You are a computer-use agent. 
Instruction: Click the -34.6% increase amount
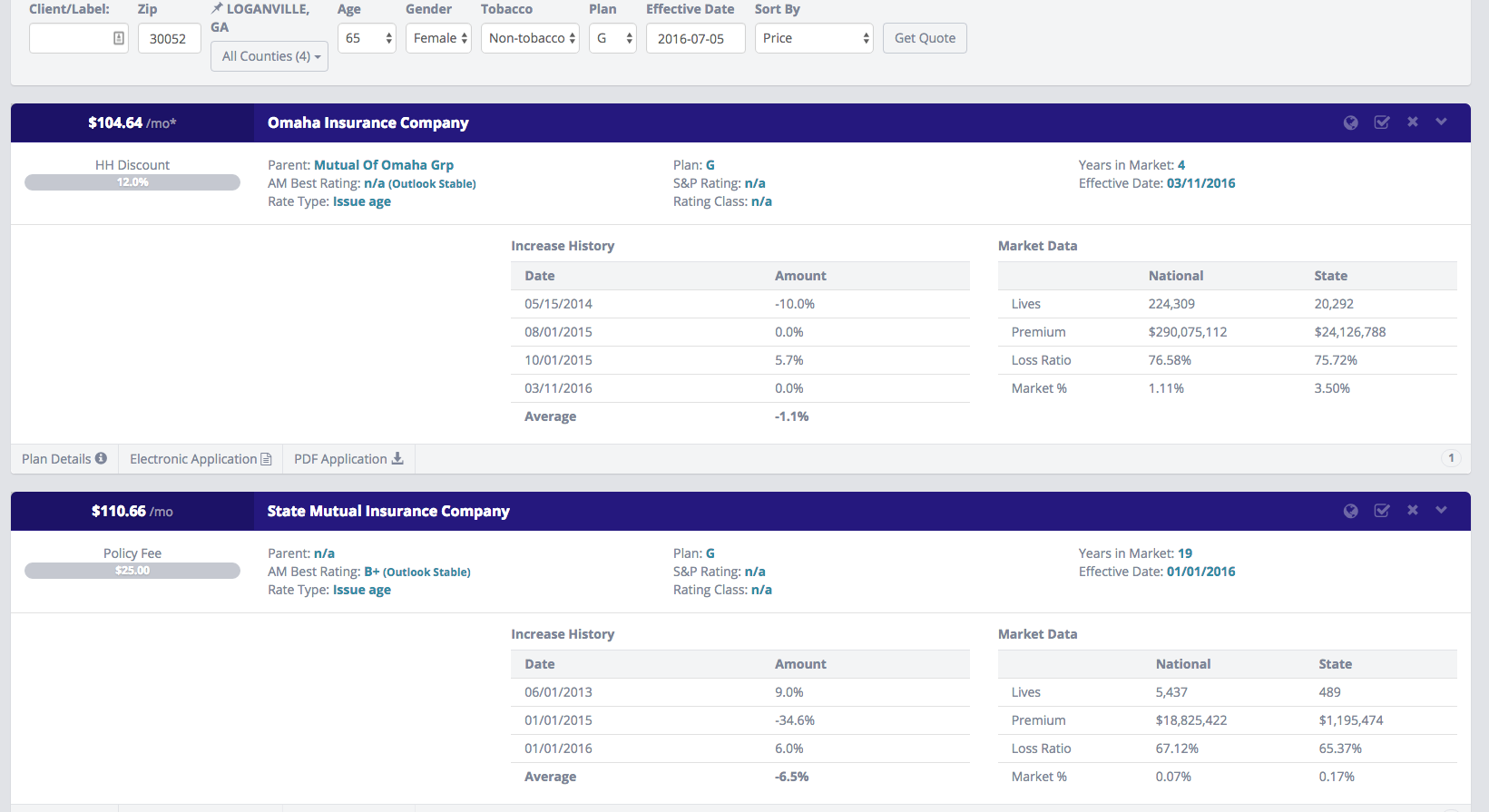coord(795,720)
